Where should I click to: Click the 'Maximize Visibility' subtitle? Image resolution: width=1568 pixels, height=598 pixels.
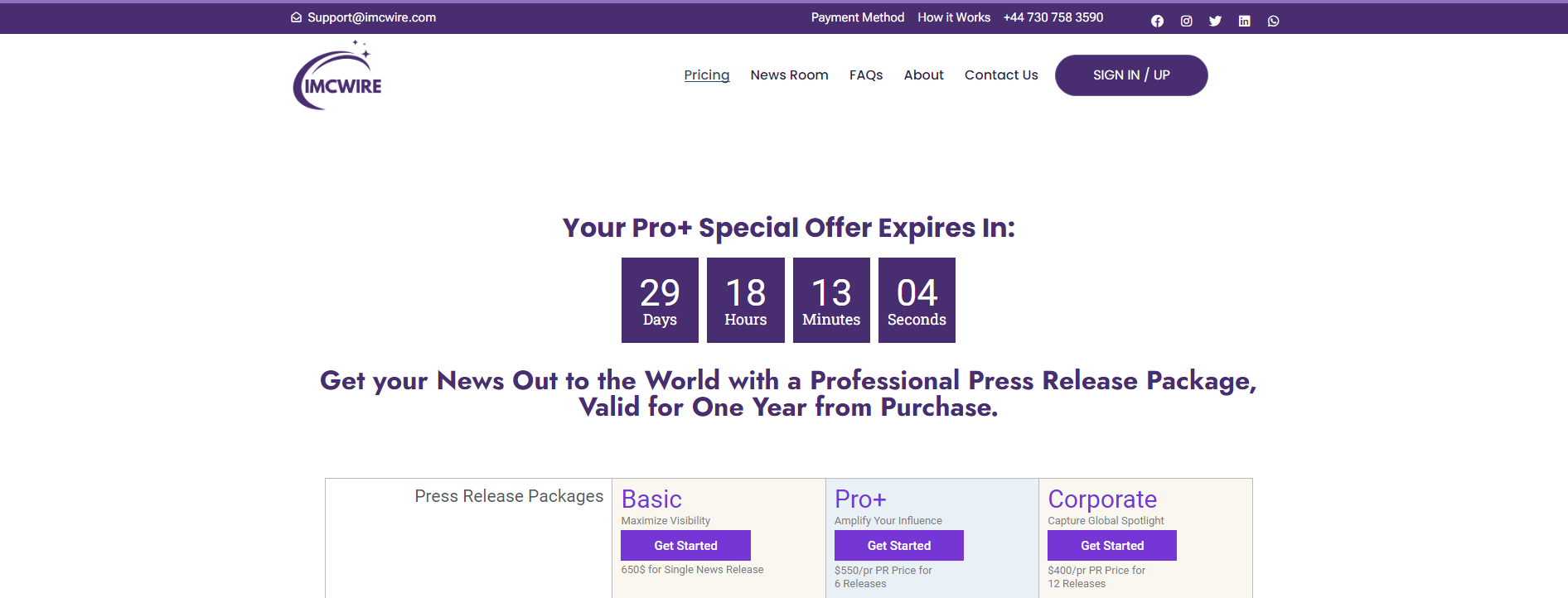[x=665, y=521]
